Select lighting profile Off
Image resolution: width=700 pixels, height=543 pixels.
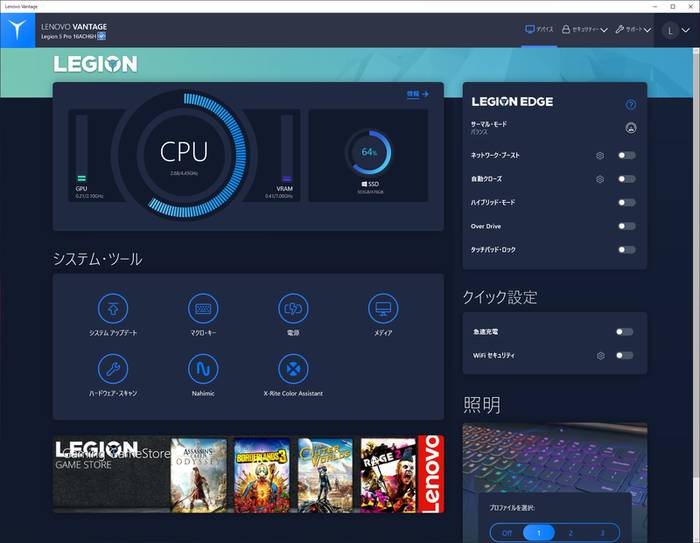tap(507, 533)
